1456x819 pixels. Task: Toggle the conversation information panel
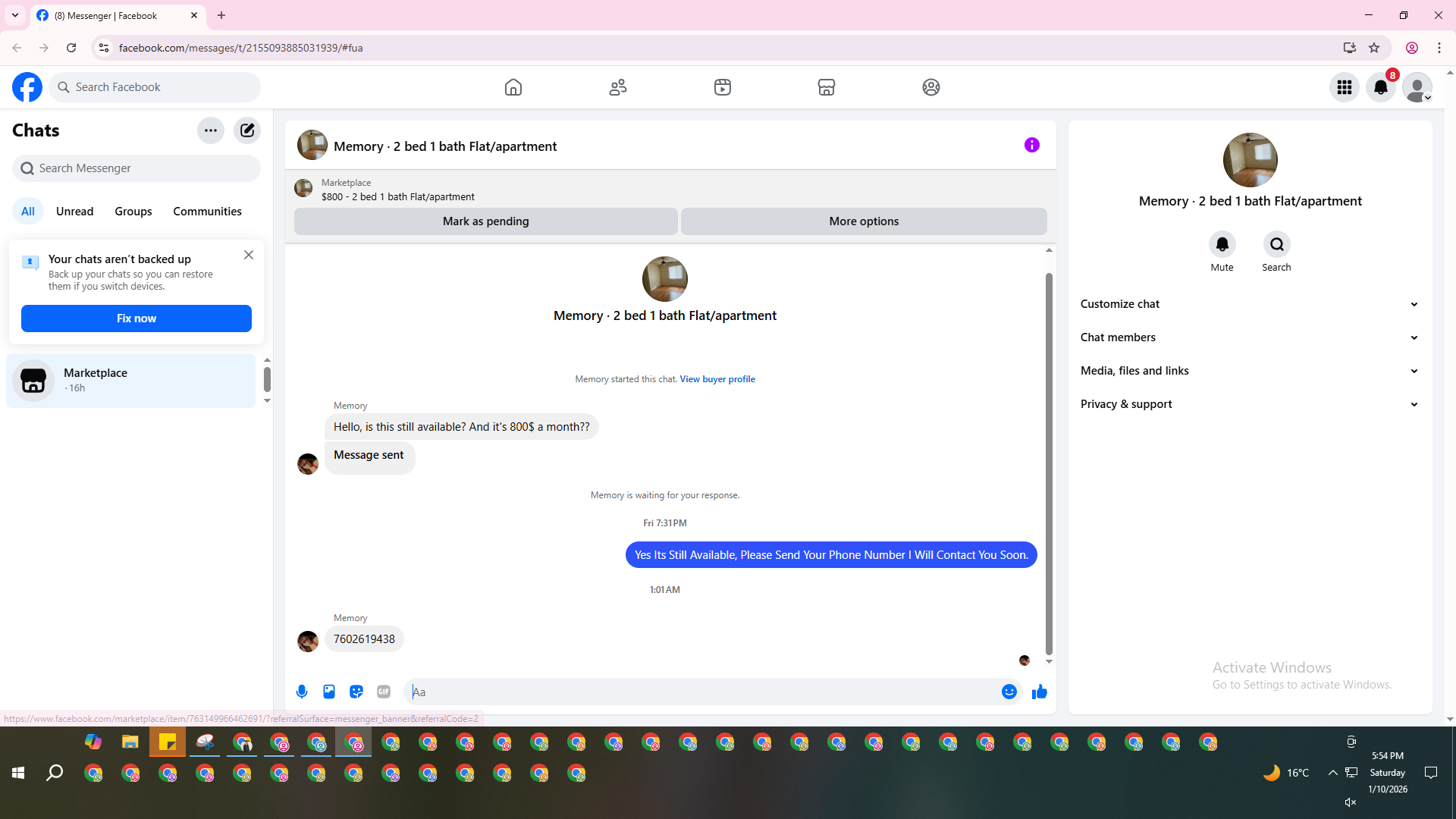1031,145
